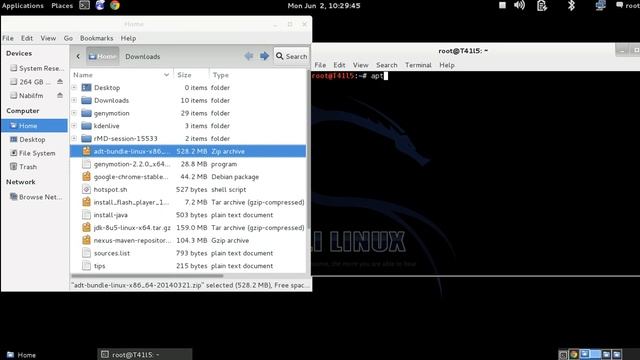The height and width of the screenshot is (360, 640).
Task: Select the jdk-8u5 tar archive icon
Action: (86, 227)
